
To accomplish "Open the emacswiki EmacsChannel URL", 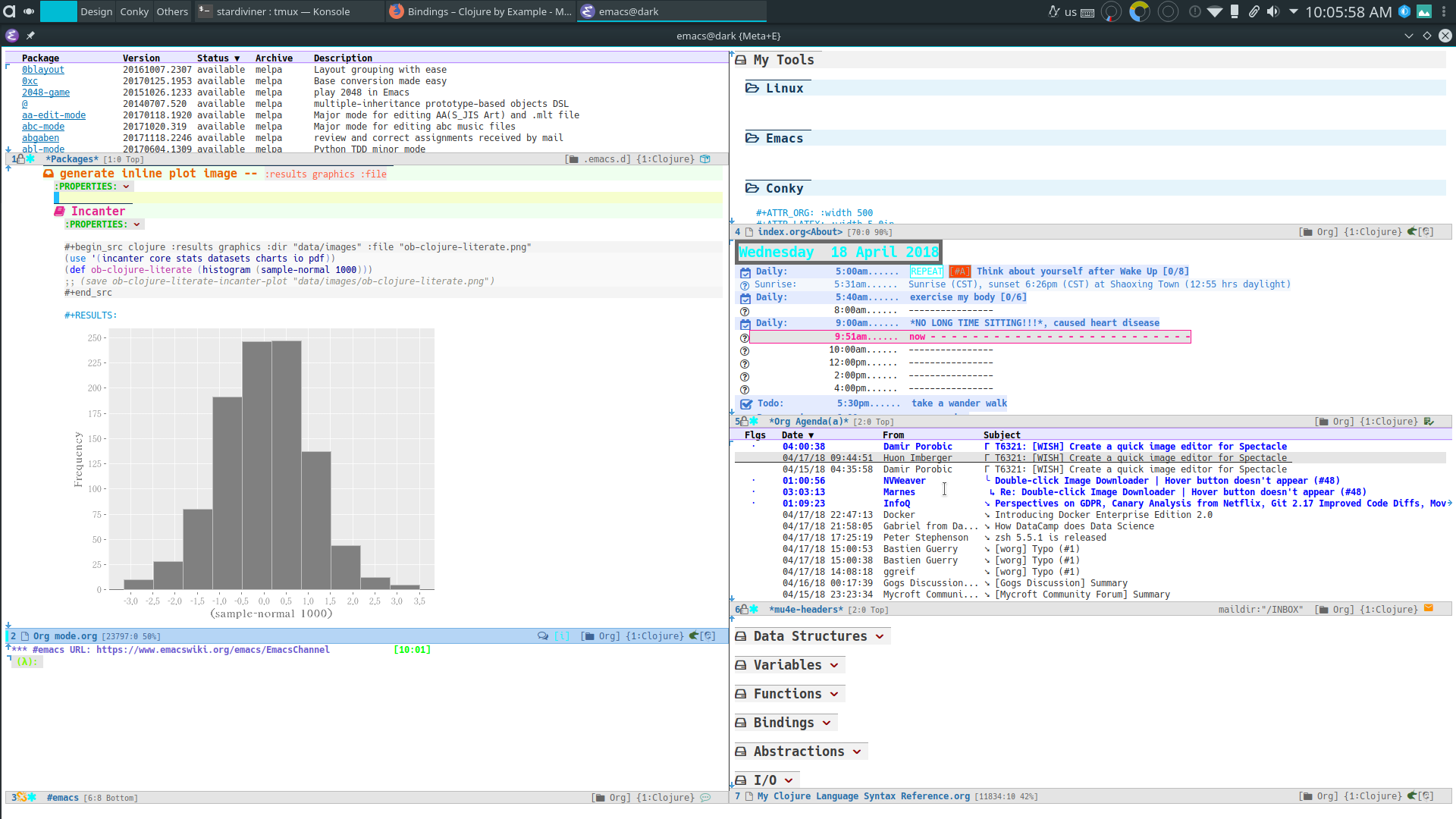I will point(213,650).
